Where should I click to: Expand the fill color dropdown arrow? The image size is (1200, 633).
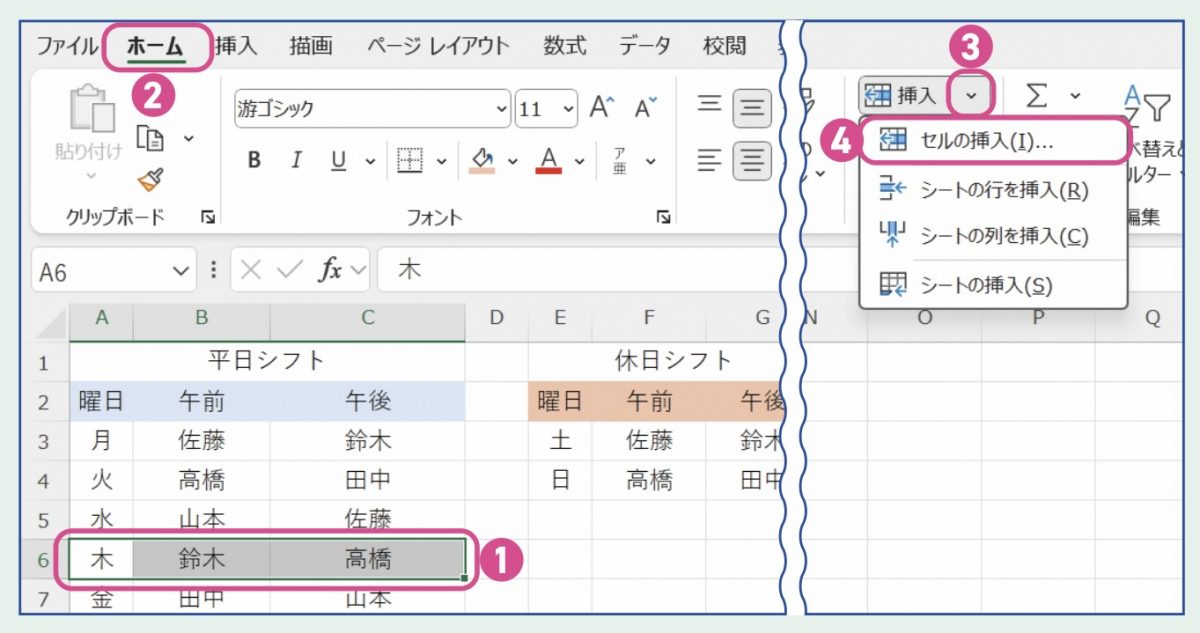pos(513,161)
